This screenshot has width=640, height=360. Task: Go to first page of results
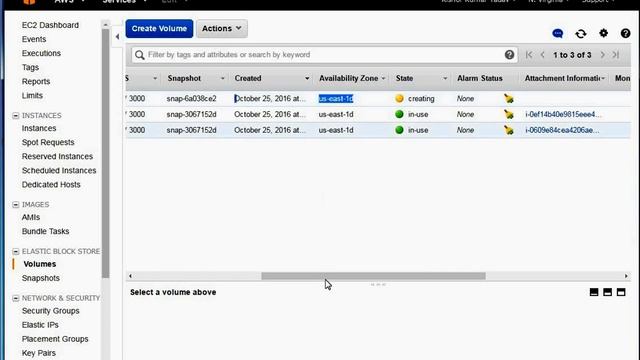(529, 55)
